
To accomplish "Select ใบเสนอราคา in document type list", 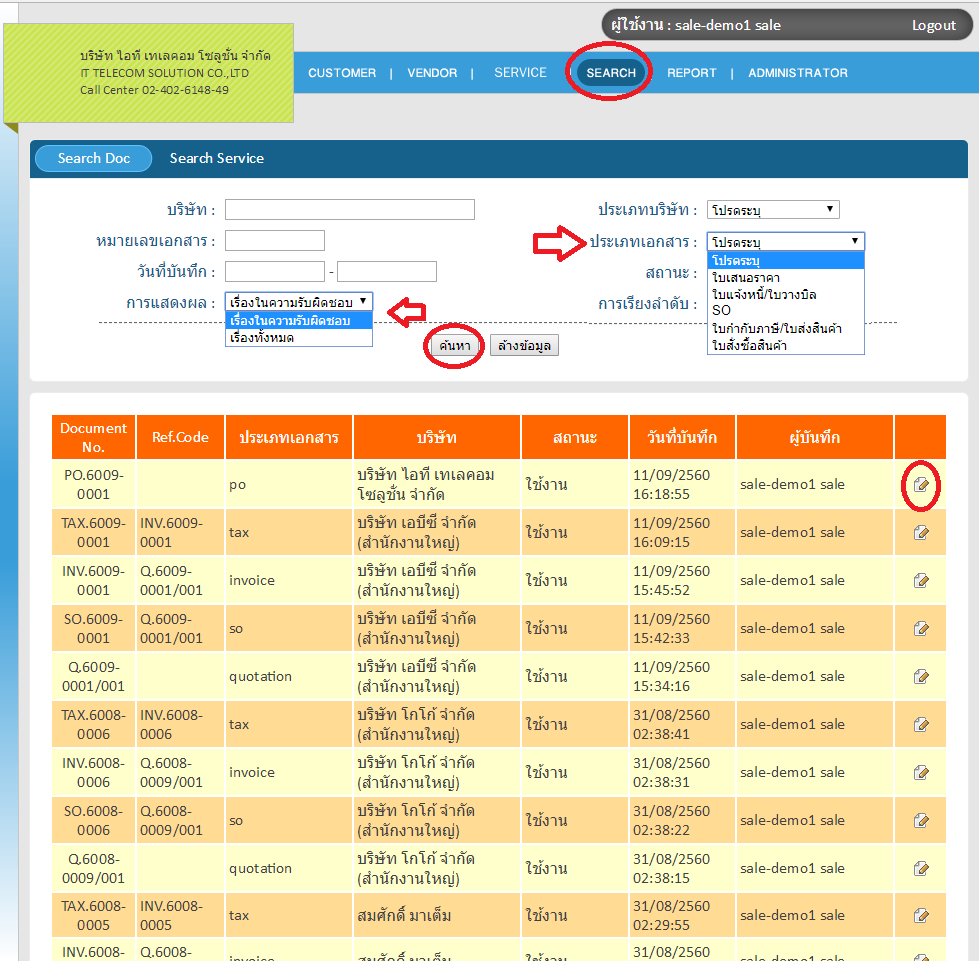I will coord(746,277).
